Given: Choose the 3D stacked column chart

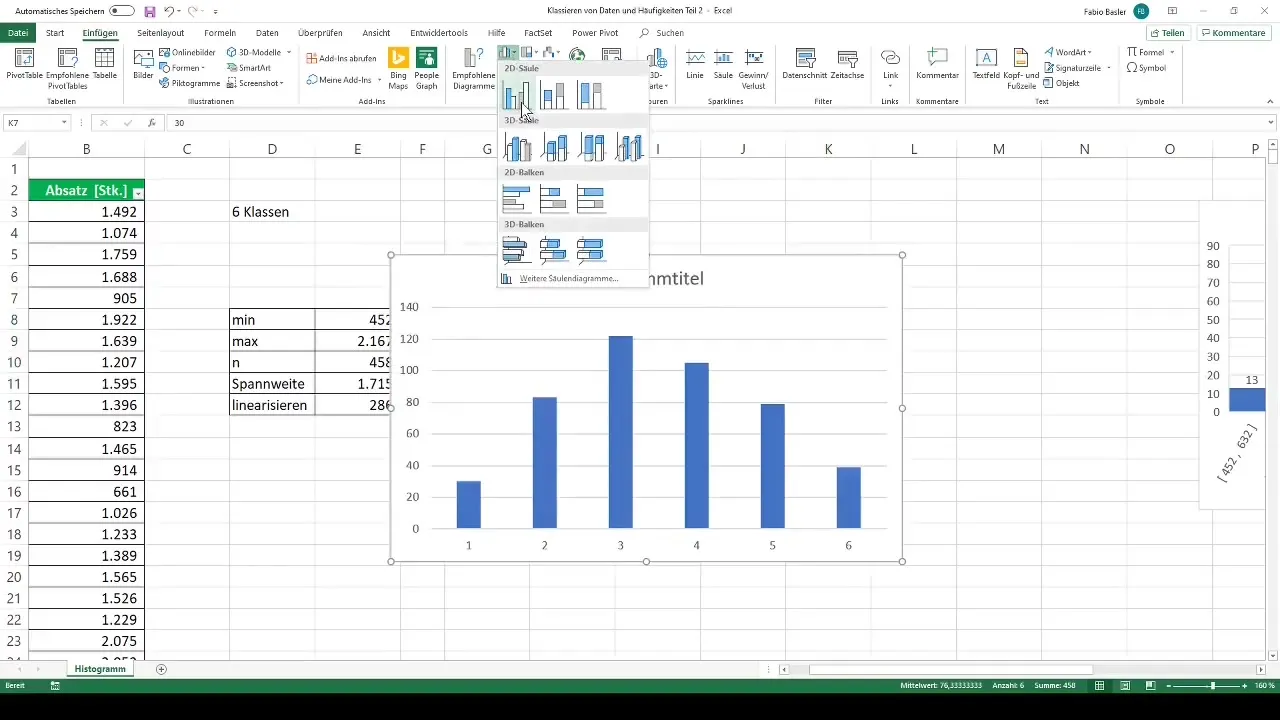Looking at the screenshot, I should [x=554, y=147].
